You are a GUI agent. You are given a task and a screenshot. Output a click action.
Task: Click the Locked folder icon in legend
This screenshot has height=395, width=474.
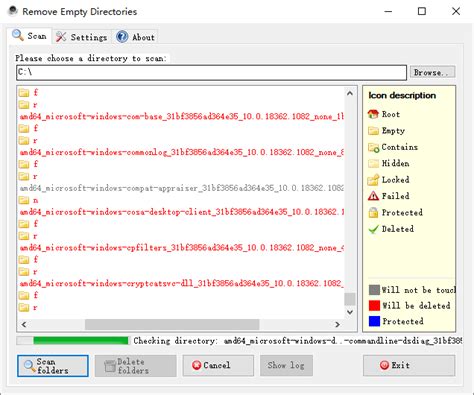pos(373,180)
